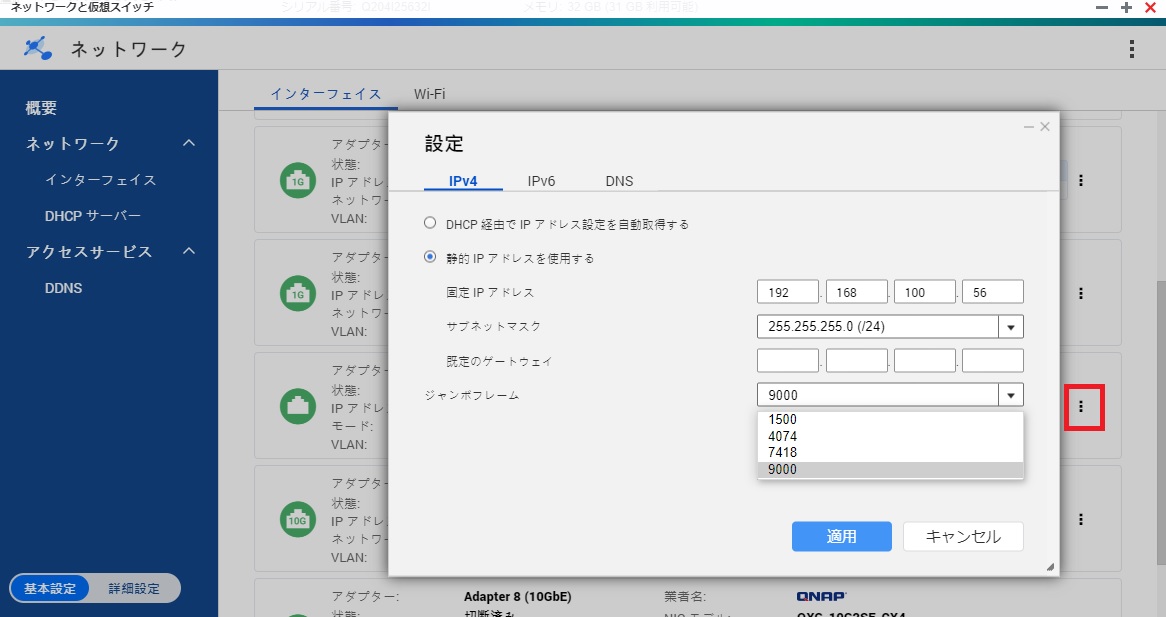The width and height of the screenshot is (1166, 617).
Task: Collapse the アクセスサービス sidebar section
Action: click(x=189, y=252)
